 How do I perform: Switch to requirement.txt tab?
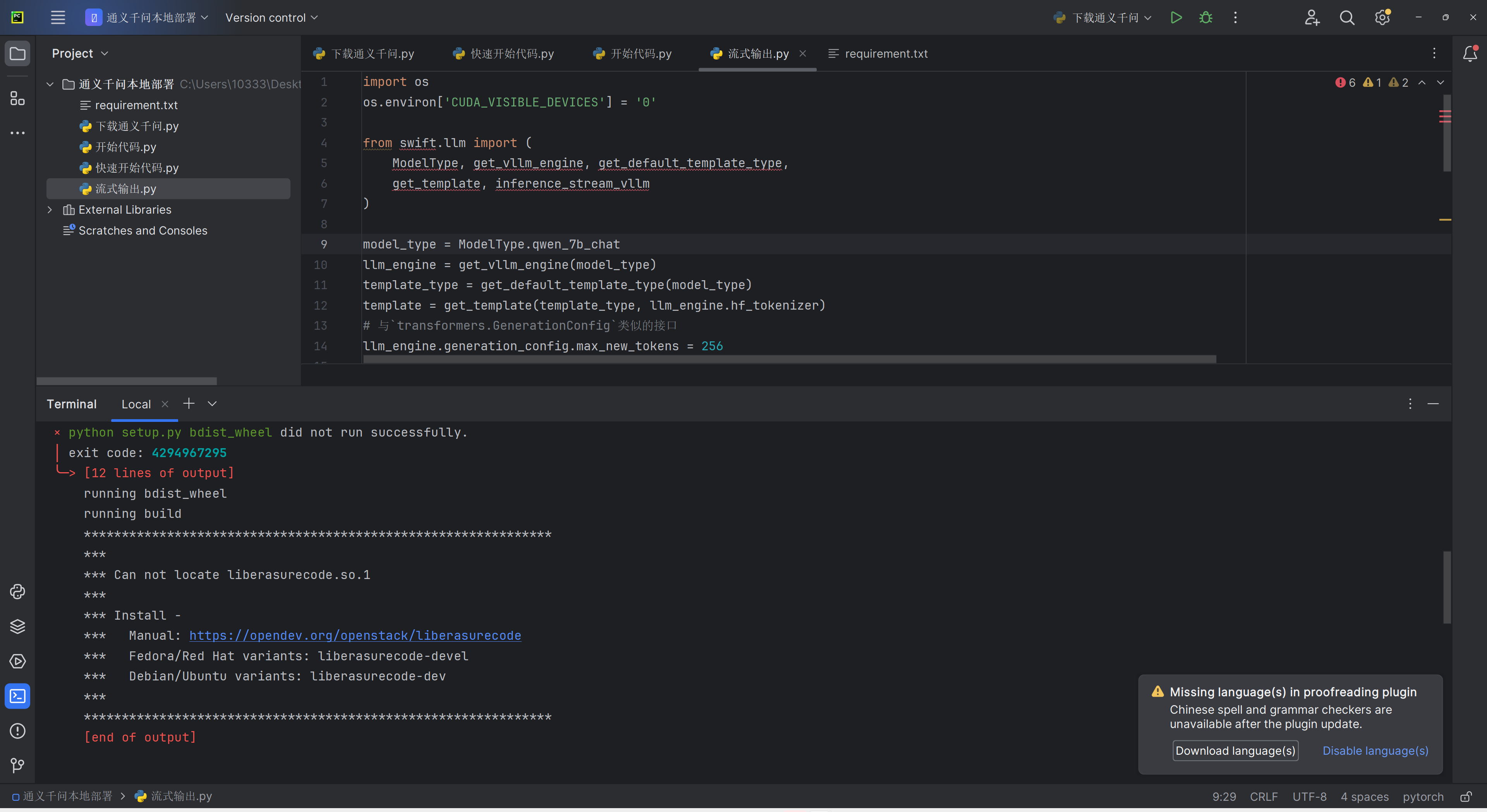878,53
